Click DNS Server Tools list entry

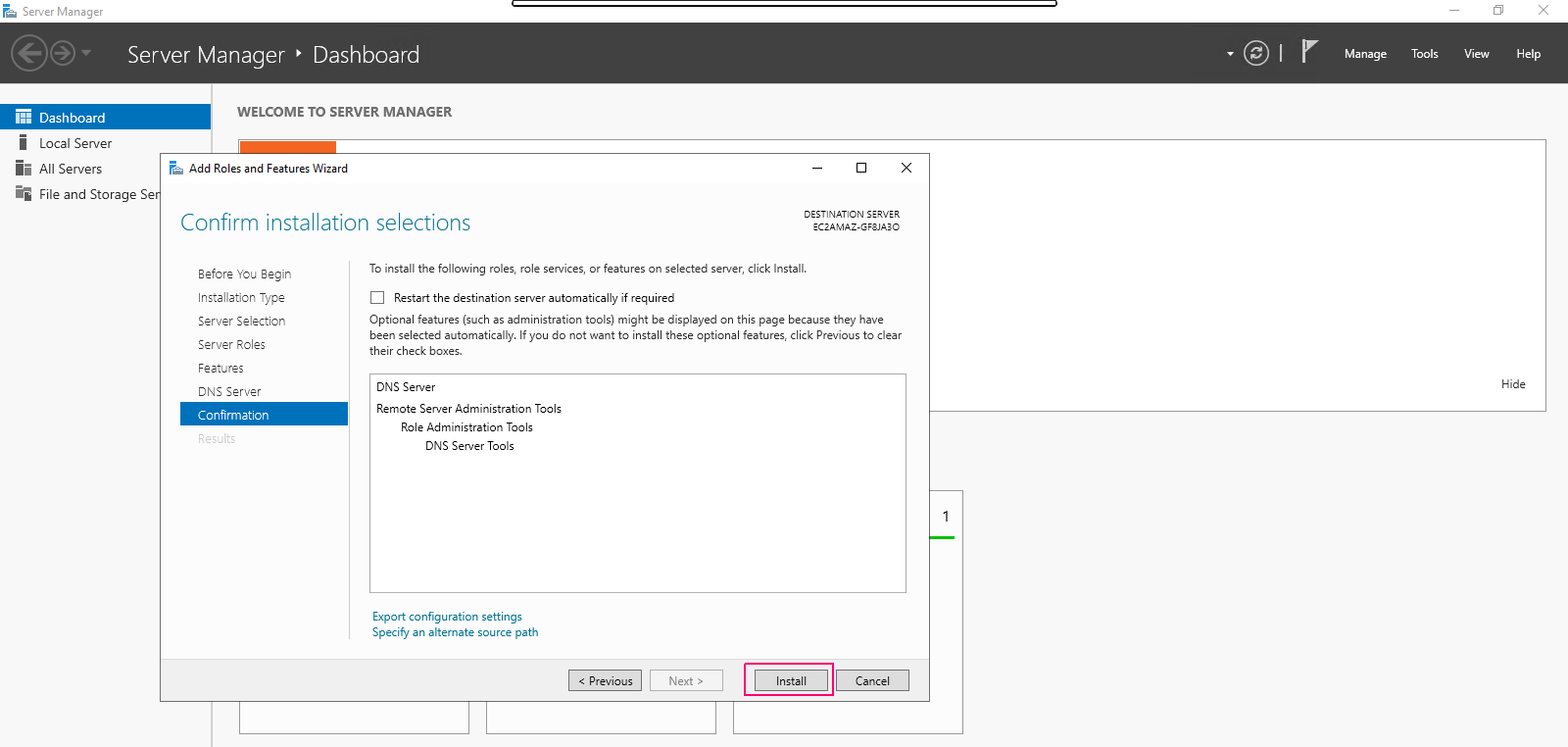469,446
